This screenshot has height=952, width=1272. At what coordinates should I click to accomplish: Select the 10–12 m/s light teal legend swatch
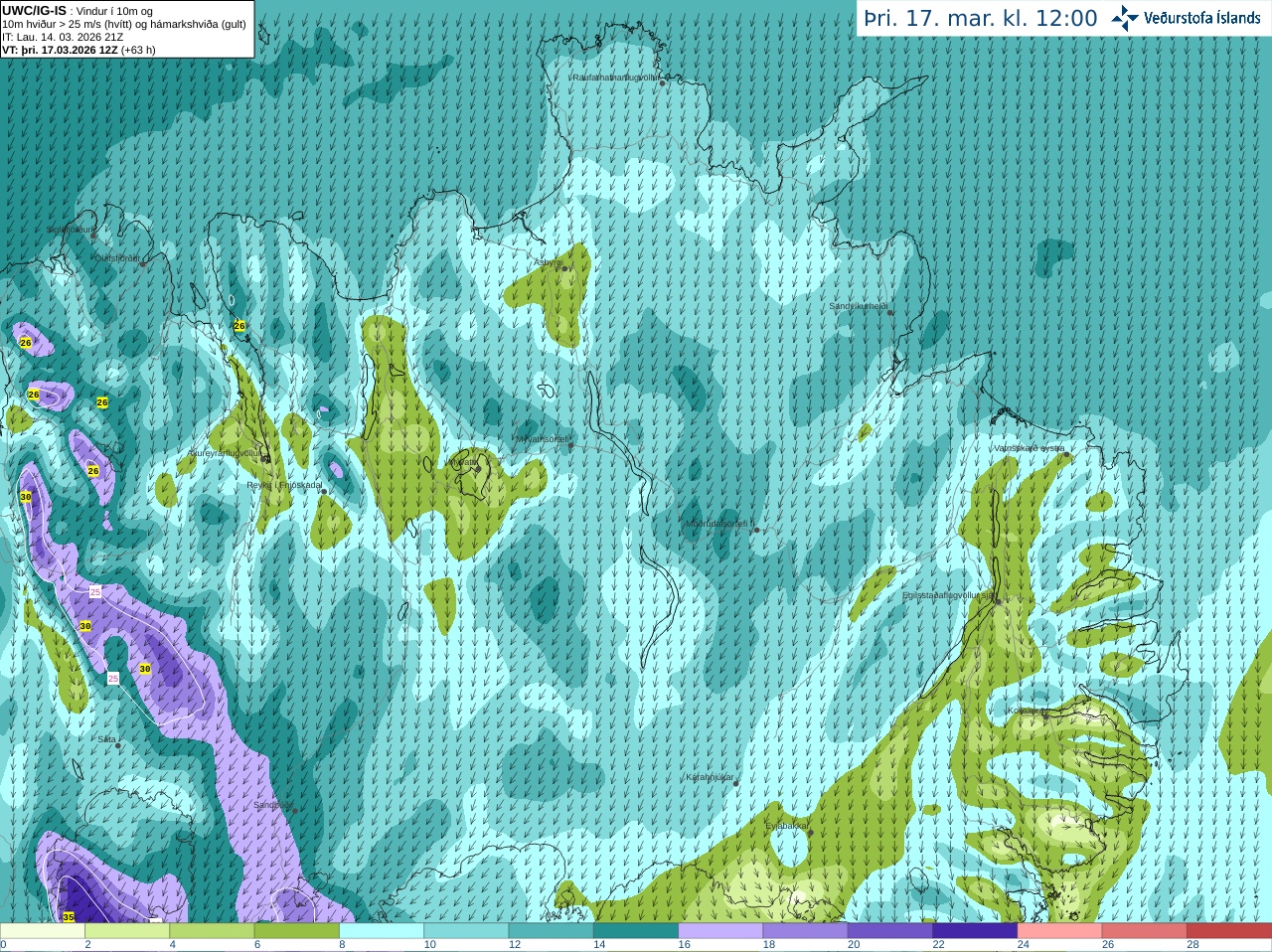467,931
